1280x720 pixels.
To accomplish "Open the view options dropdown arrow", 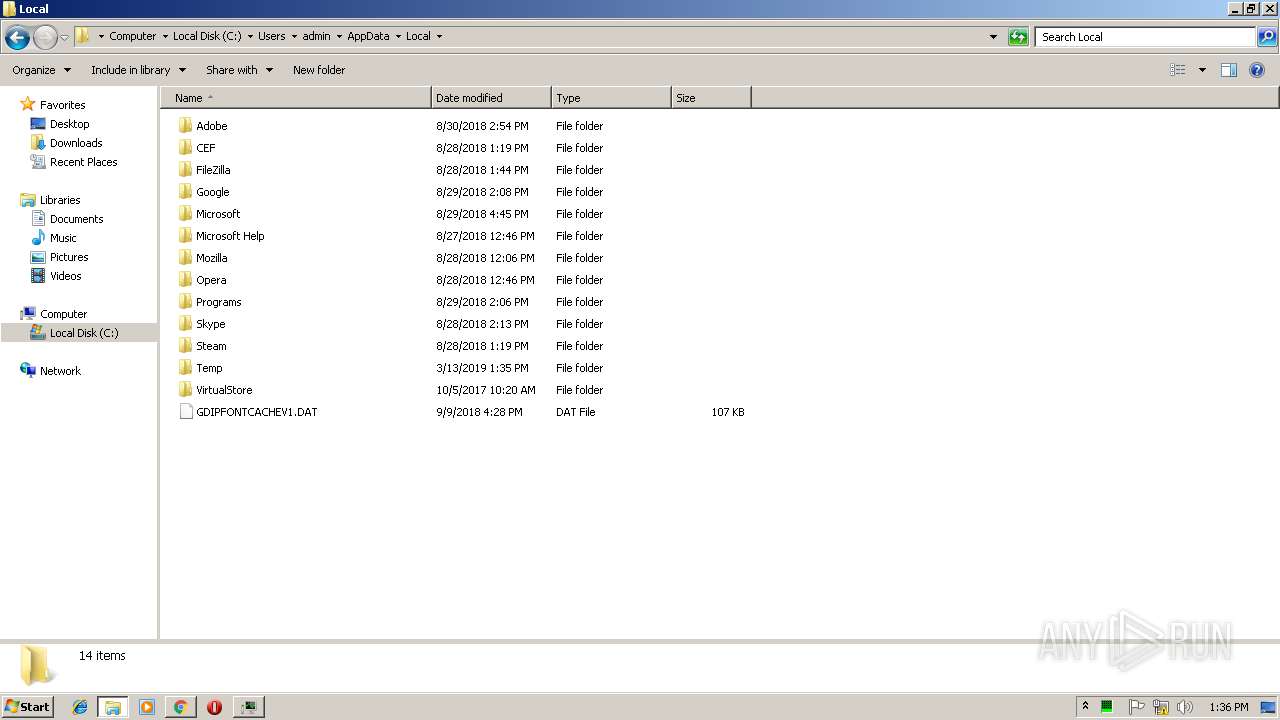I will click(x=1202, y=70).
